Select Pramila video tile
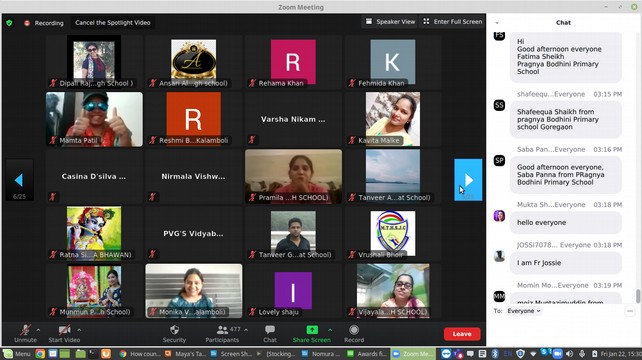The image size is (642, 360). click(293, 177)
